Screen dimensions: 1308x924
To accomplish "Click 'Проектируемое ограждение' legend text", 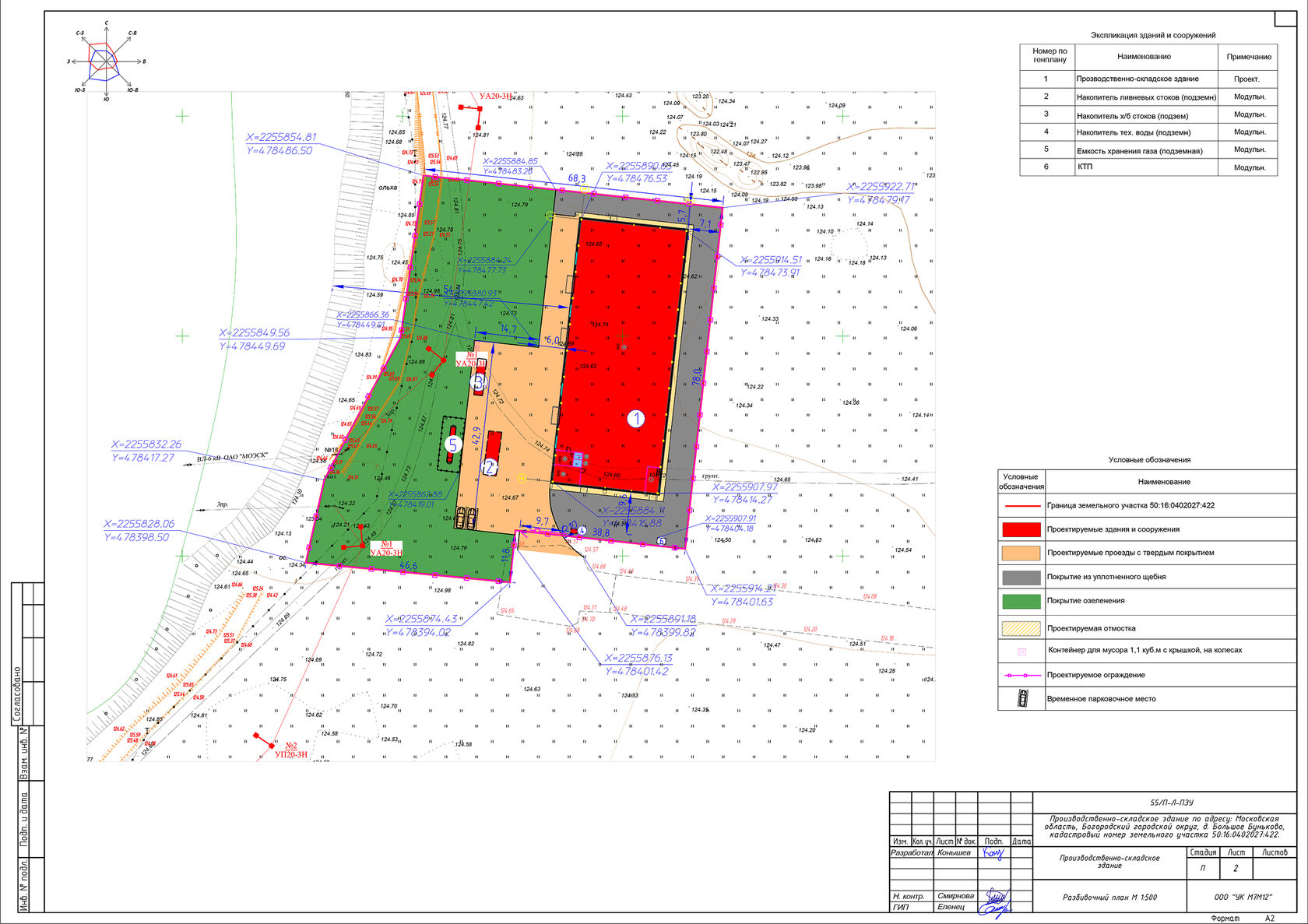I will tap(1096, 675).
